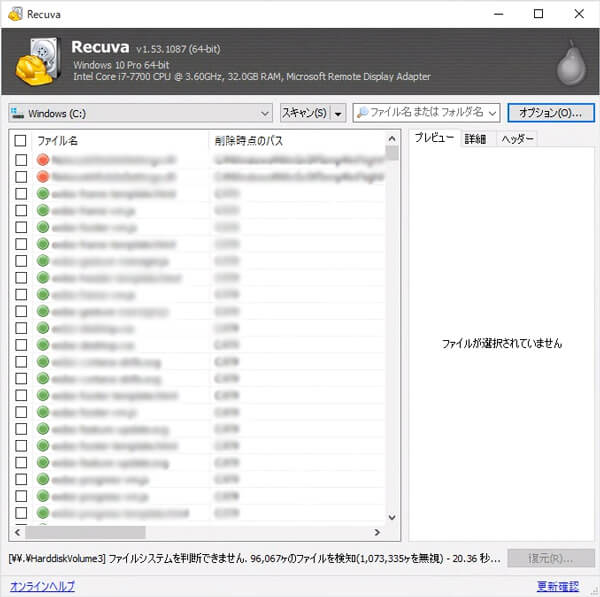This screenshot has width=600, height=597.
Task: Tick the select-all checkbox beside ファイル名
Action: (20, 141)
